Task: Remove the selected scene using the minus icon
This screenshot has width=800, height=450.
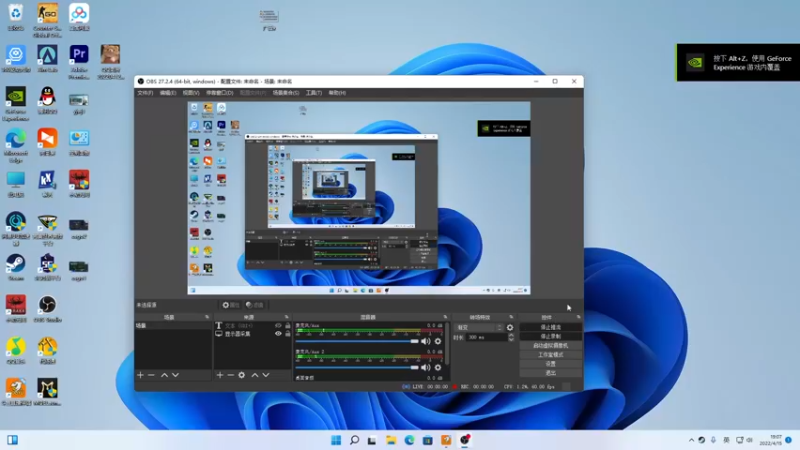Action: 151,375
